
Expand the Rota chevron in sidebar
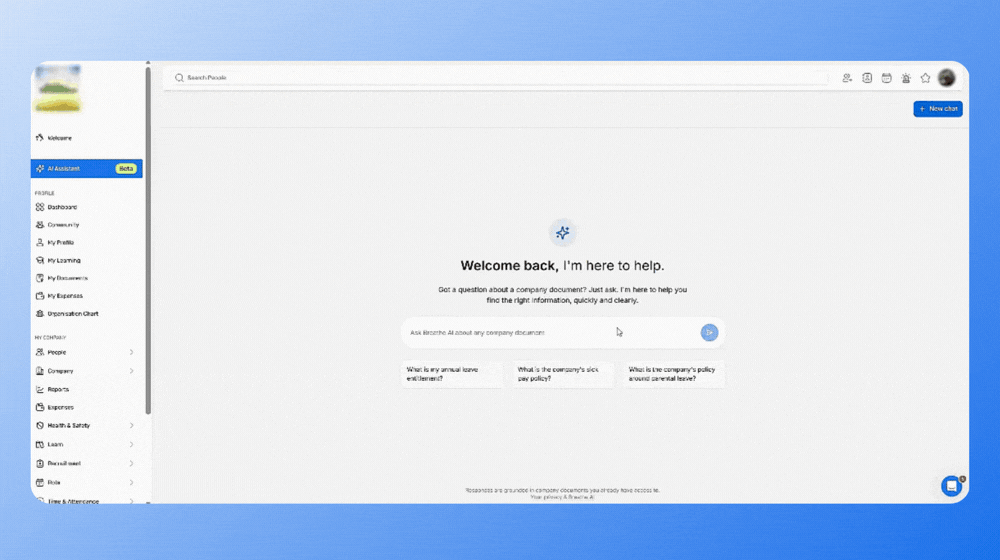coord(131,483)
